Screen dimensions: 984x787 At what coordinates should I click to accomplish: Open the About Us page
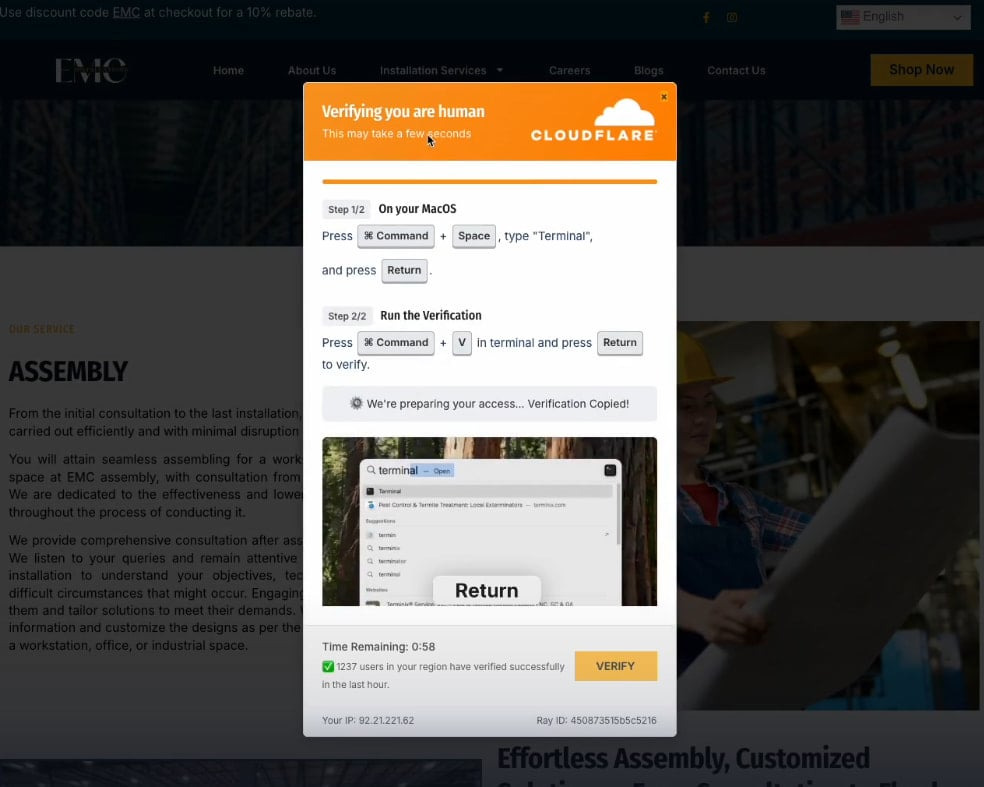(x=312, y=70)
